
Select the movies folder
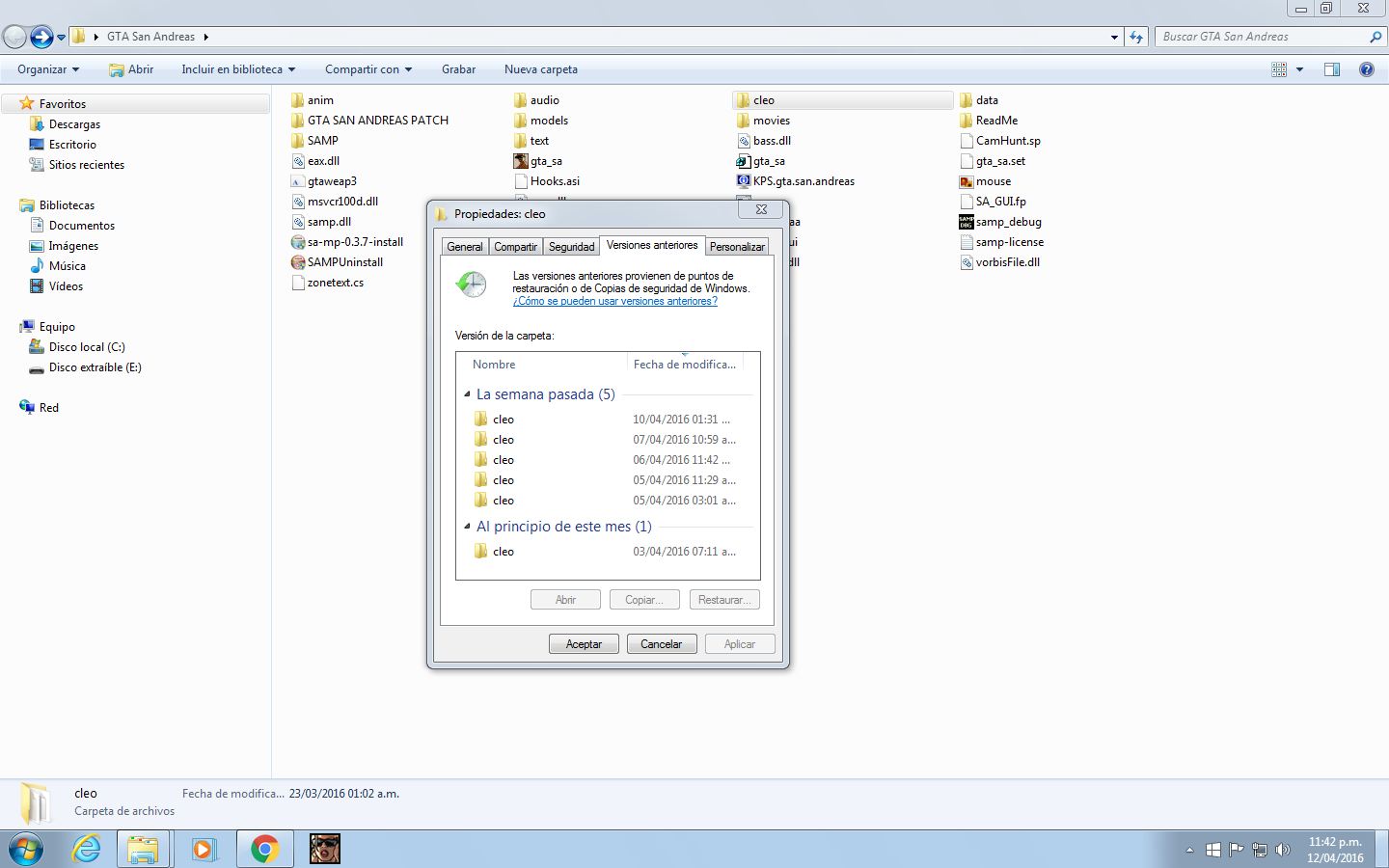(763, 121)
